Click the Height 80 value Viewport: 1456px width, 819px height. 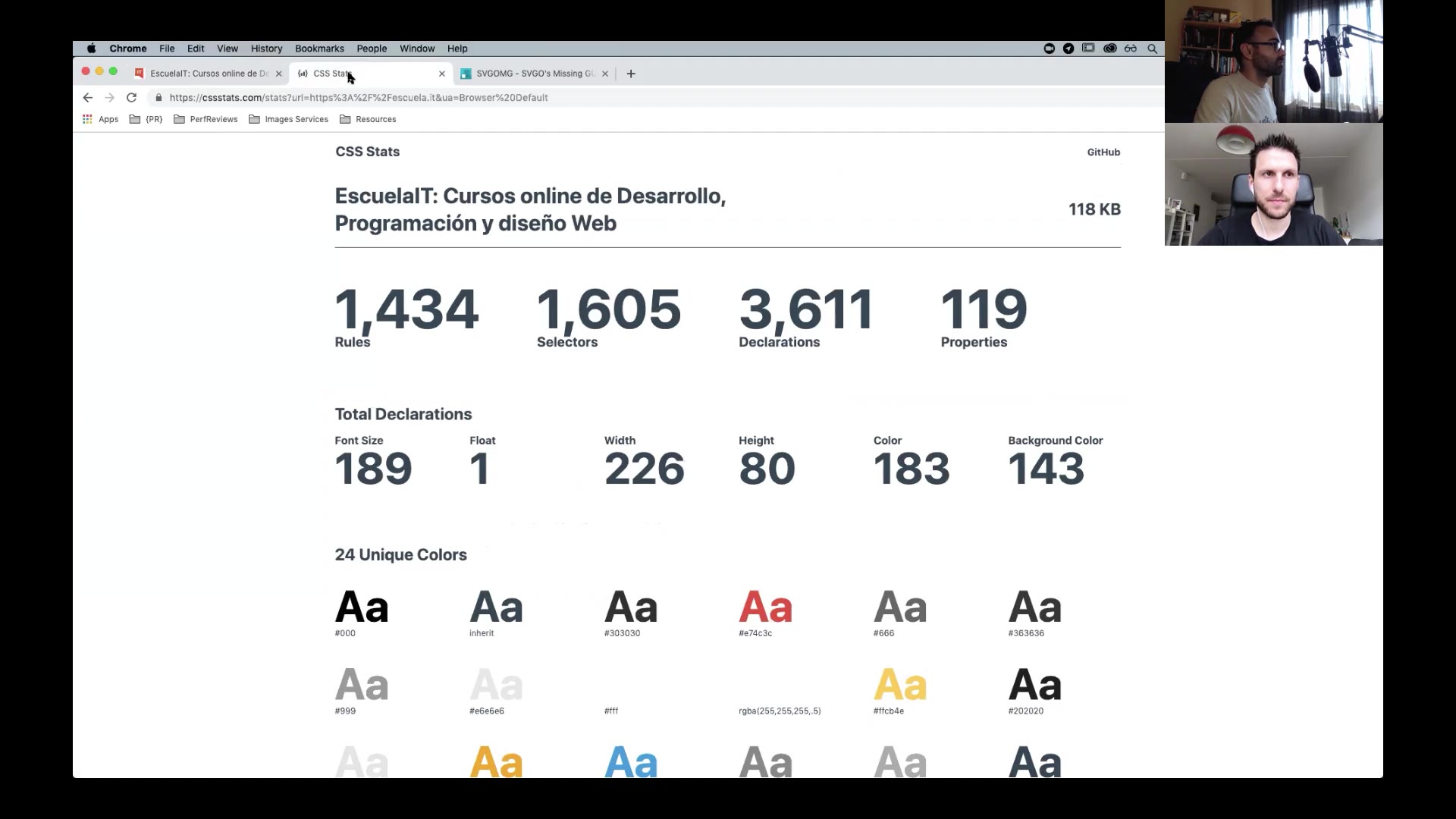pos(767,469)
